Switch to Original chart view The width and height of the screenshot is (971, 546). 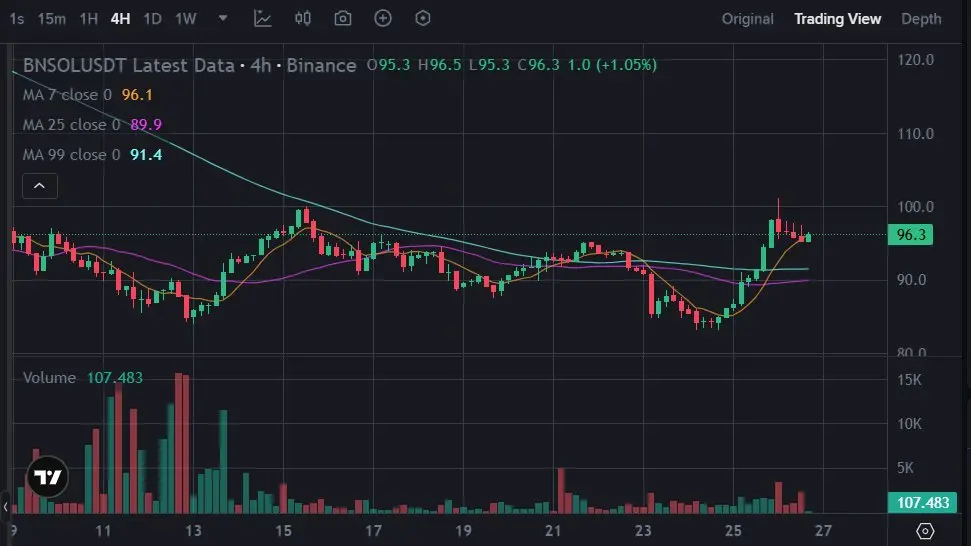click(747, 19)
